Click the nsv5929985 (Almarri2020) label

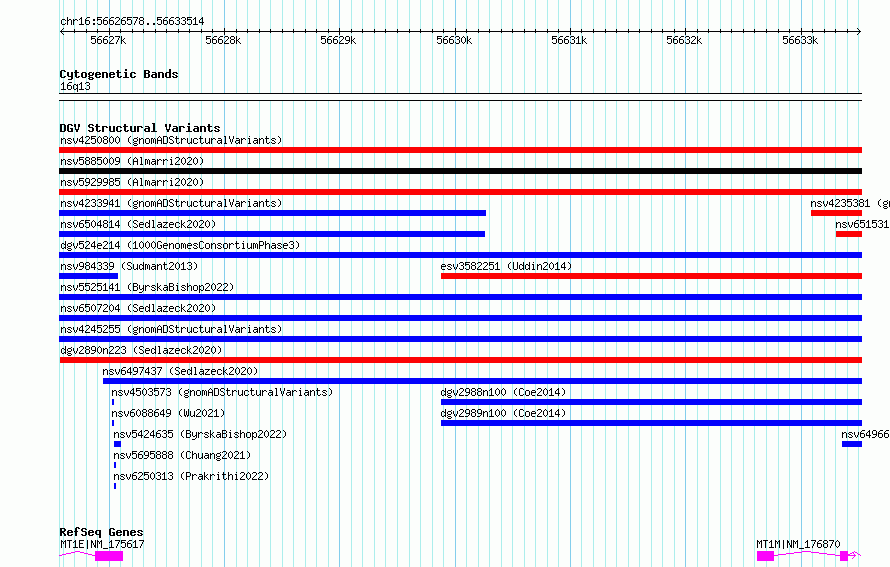pos(132,182)
